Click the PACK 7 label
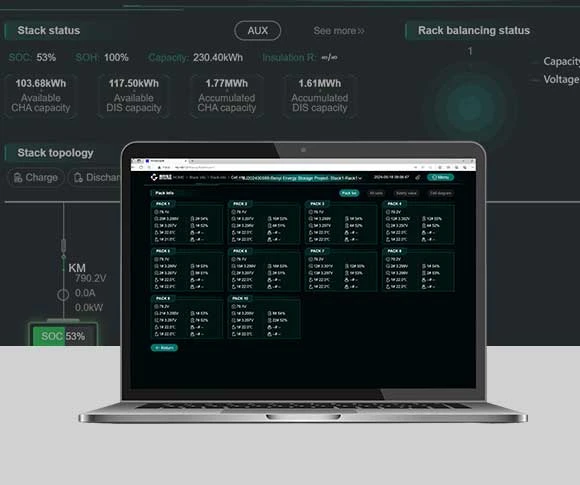580x485 pixels. [x=317, y=251]
